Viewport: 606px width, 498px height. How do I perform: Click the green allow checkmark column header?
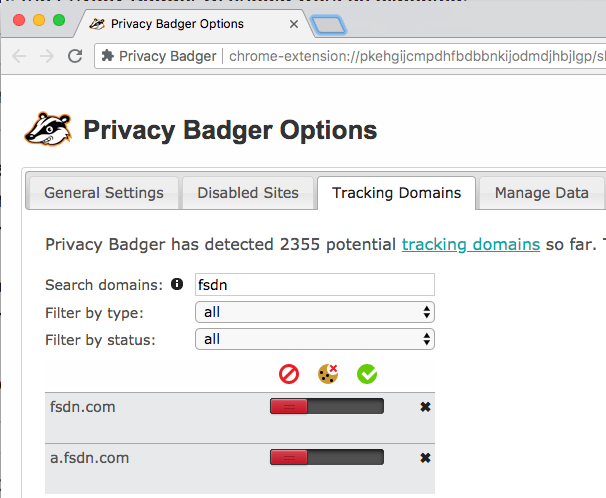point(367,374)
